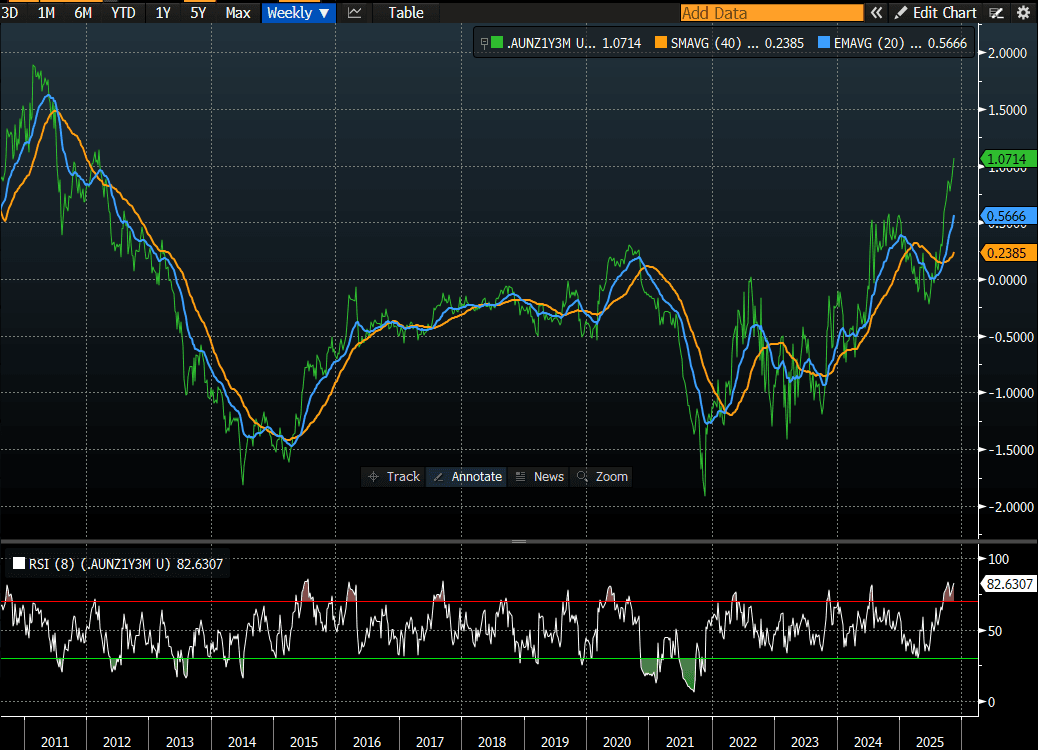
Task: Click the double chevron collapse icon
Action: (x=876, y=13)
